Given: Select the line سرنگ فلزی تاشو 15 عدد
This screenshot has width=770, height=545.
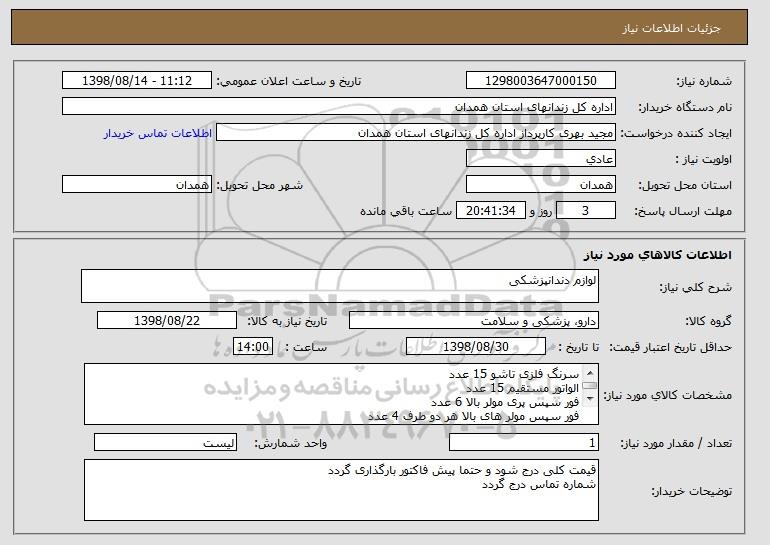Looking at the screenshot, I should (514, 374).
